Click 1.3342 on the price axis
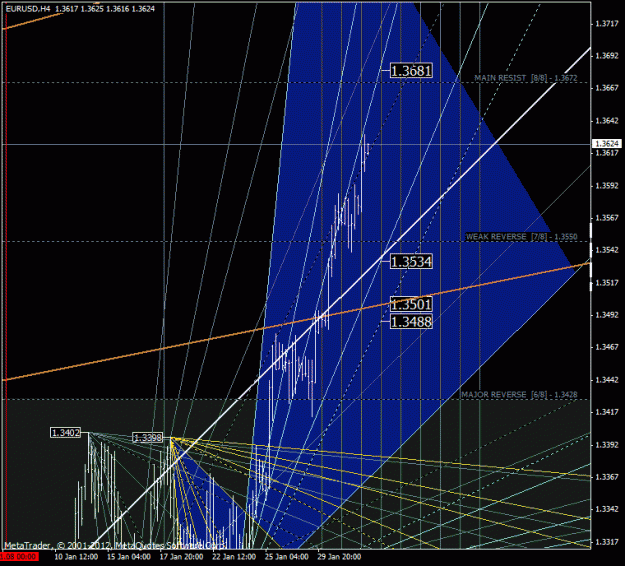 tap(607, 509)
